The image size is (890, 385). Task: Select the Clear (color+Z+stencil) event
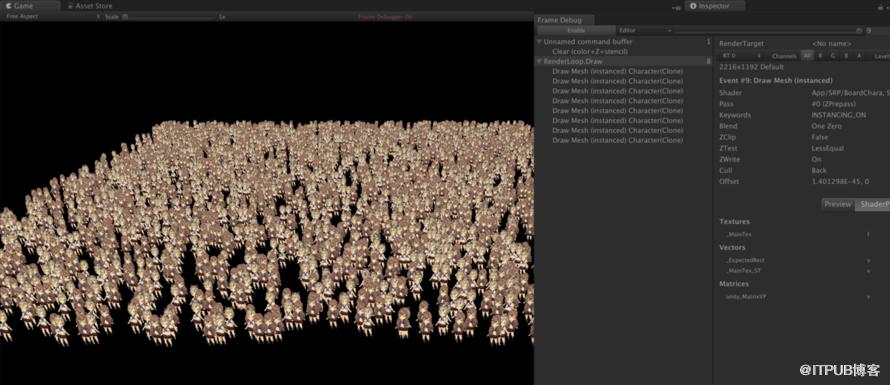[x=590, y=52]
